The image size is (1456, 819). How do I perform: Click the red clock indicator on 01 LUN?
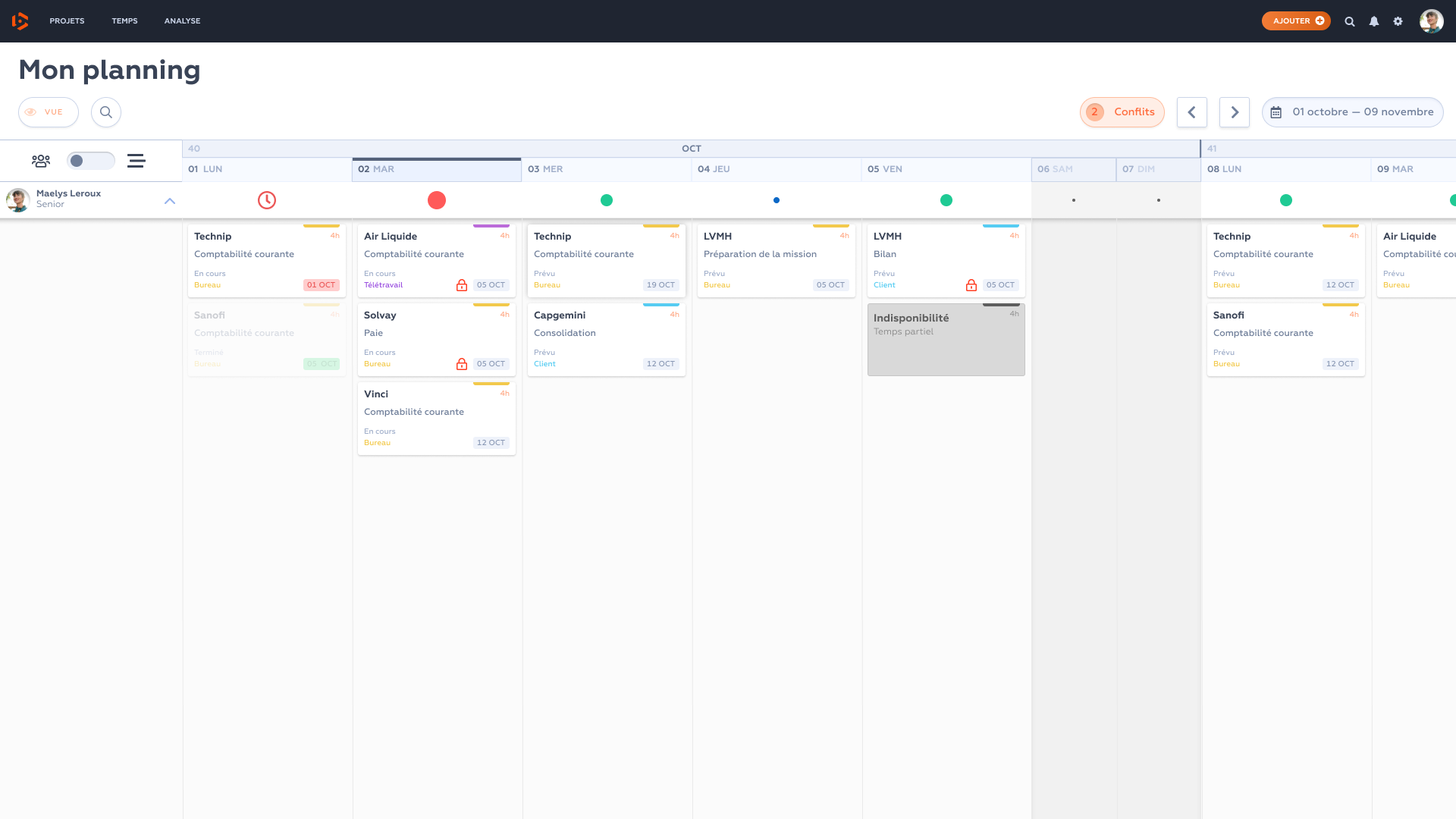[x=267, y=200]
